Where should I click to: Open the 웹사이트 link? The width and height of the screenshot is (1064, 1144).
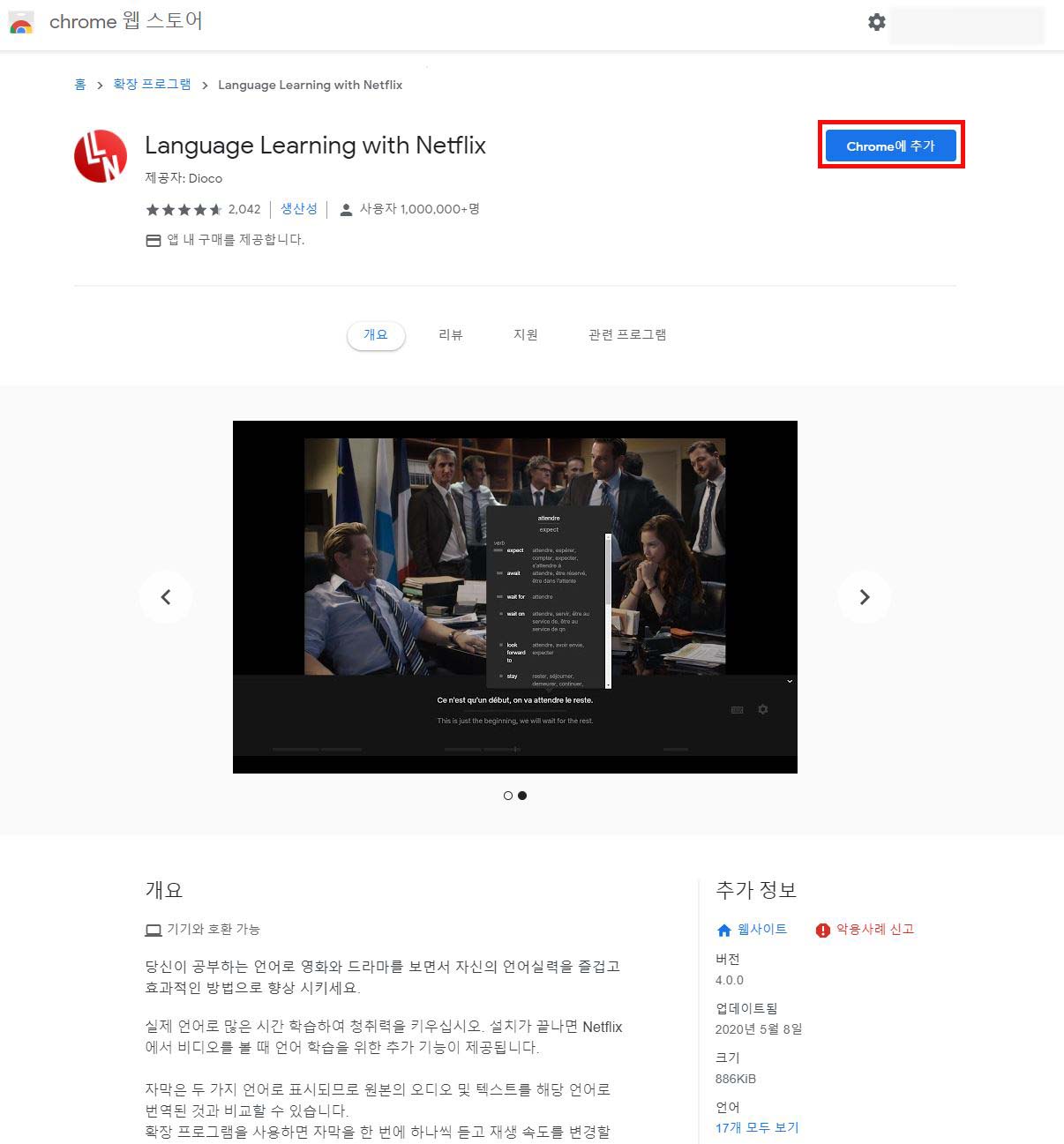762,930
